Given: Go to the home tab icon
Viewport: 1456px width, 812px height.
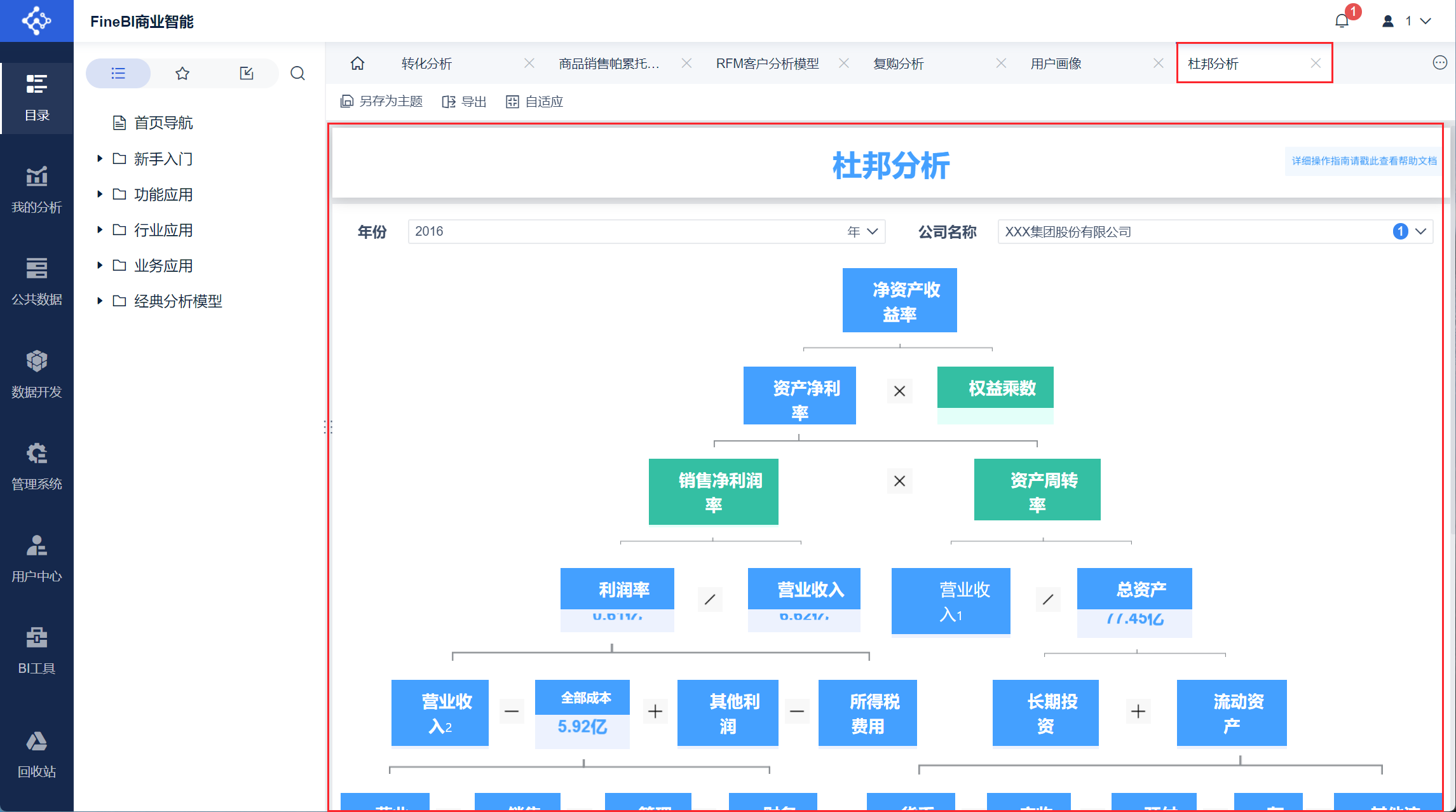Looking at the screenshot, I should [x=358, y=64].
